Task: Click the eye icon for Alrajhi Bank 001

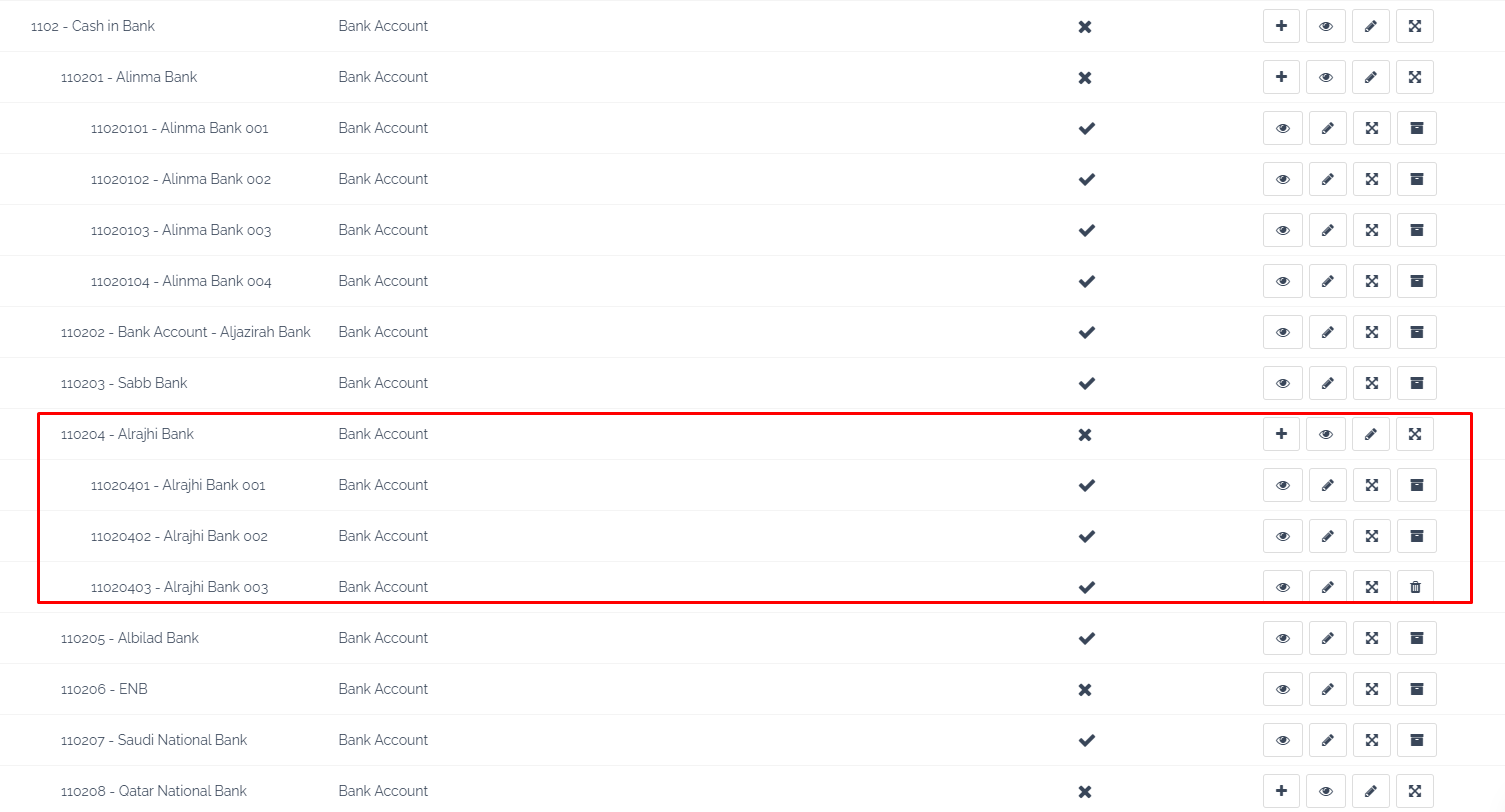Action: 1283,485
